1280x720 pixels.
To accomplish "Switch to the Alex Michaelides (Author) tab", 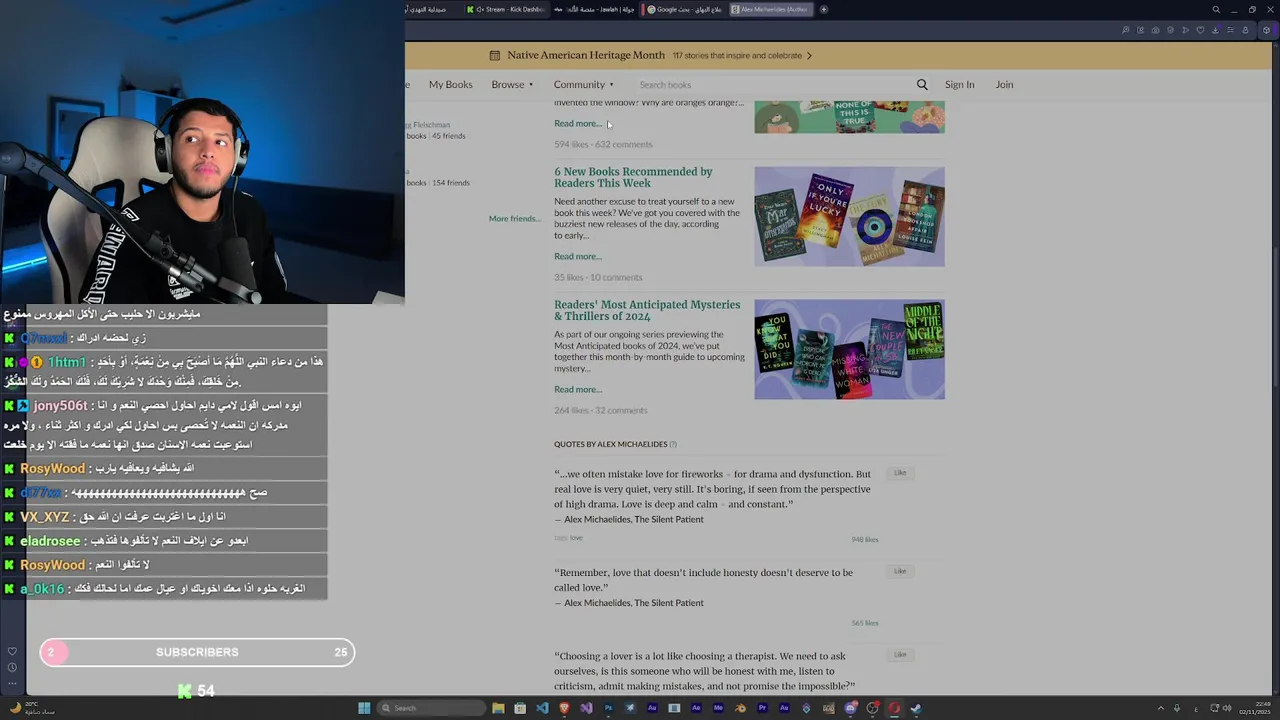I will tap(771, 9).
